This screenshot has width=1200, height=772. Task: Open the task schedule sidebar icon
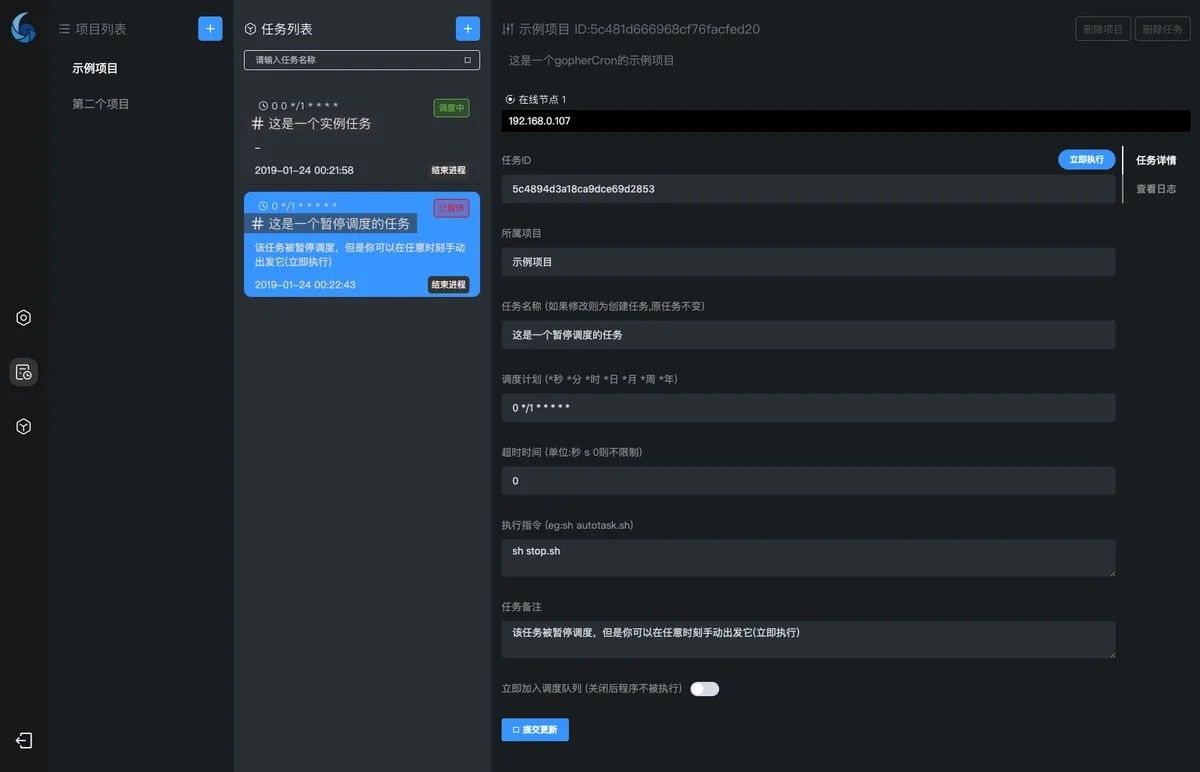(x=24, y=372)
